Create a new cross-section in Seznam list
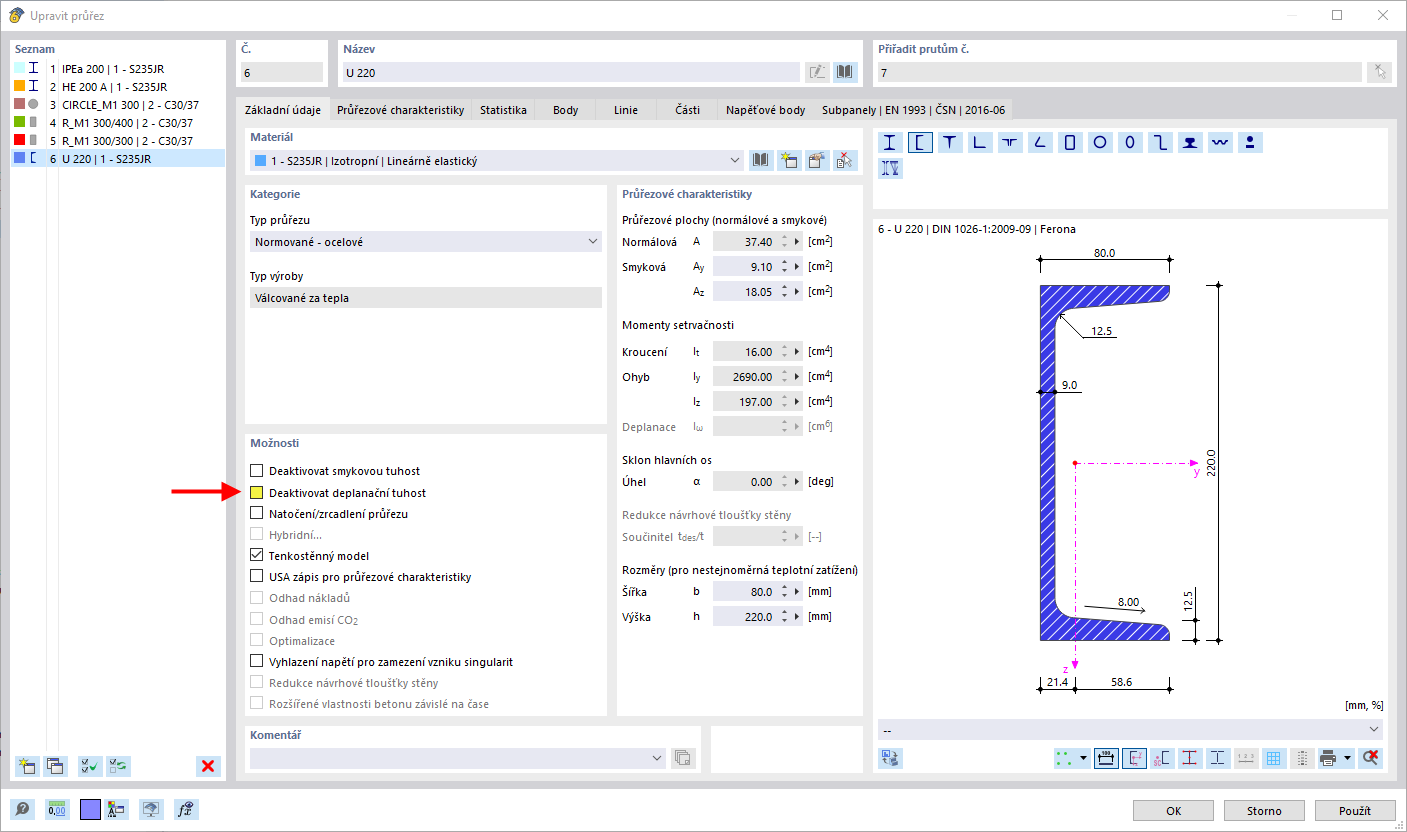This screenshot has width=1407, height=832. (x=27, y=766)
